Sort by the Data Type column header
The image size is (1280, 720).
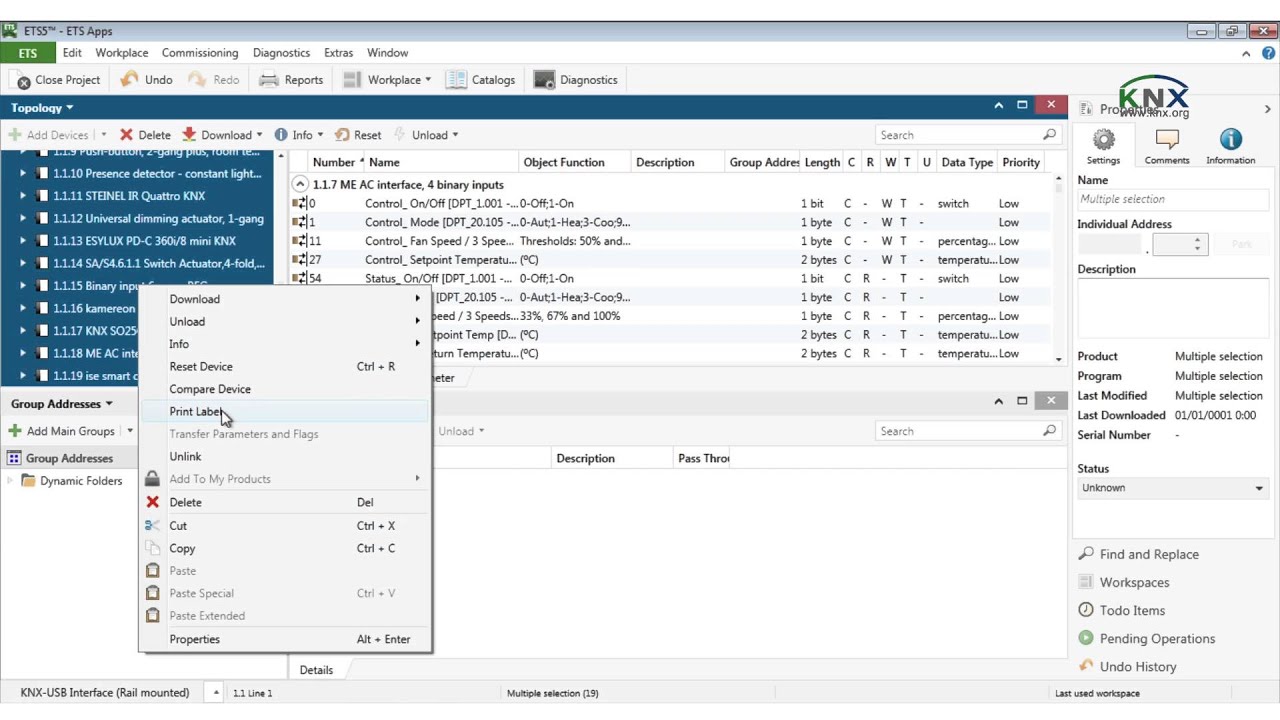(x=967, y=162)
